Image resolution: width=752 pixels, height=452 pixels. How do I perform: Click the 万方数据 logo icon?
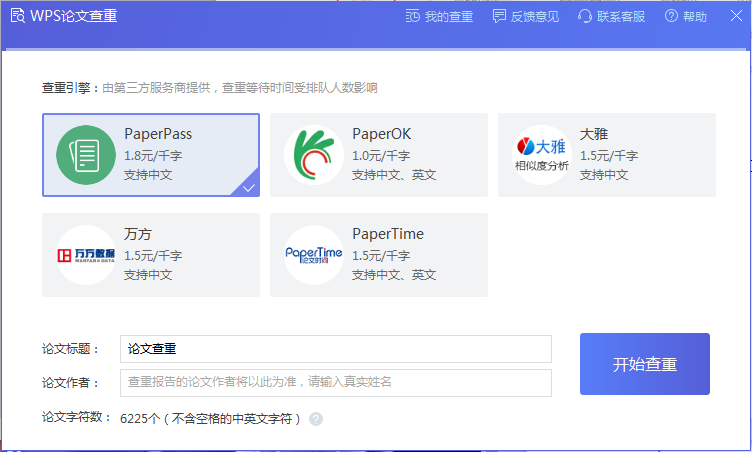pos(86,255)
